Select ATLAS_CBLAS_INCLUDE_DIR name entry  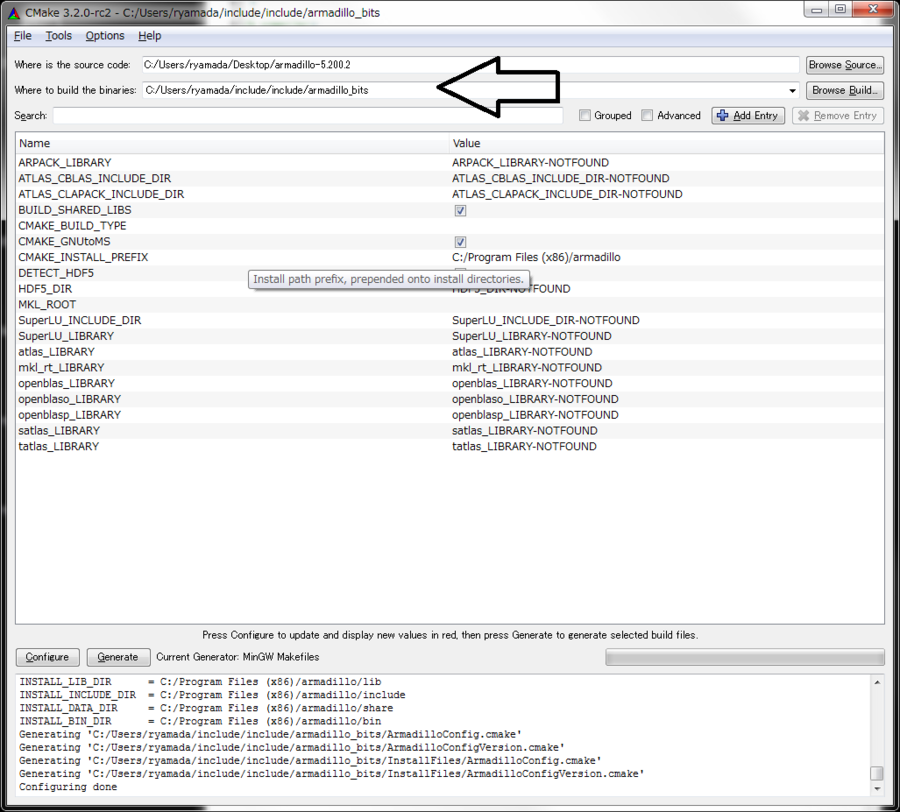click(95, 178)
